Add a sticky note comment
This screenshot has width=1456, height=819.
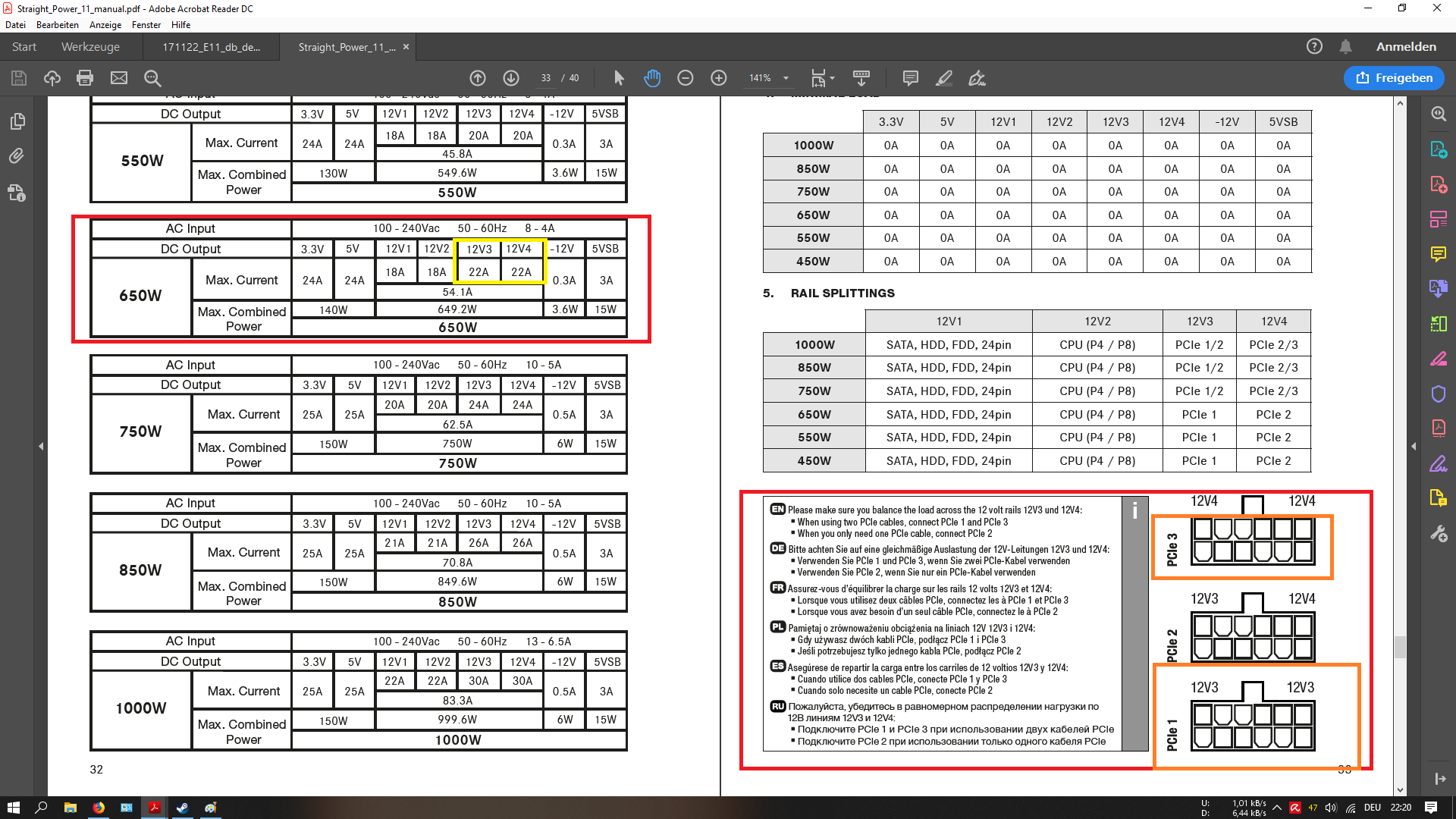click(x=911, y=78)
